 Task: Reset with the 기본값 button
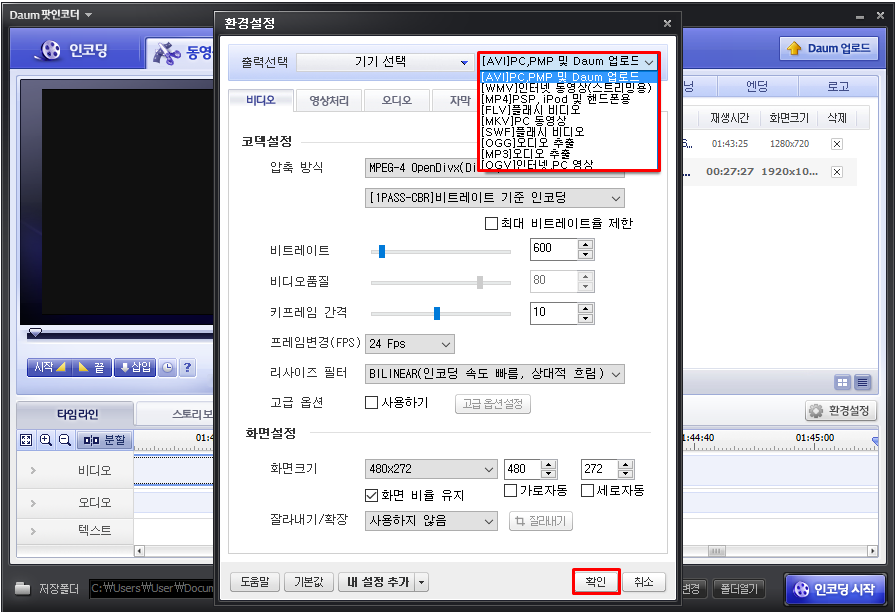click(x=309, y=582)
